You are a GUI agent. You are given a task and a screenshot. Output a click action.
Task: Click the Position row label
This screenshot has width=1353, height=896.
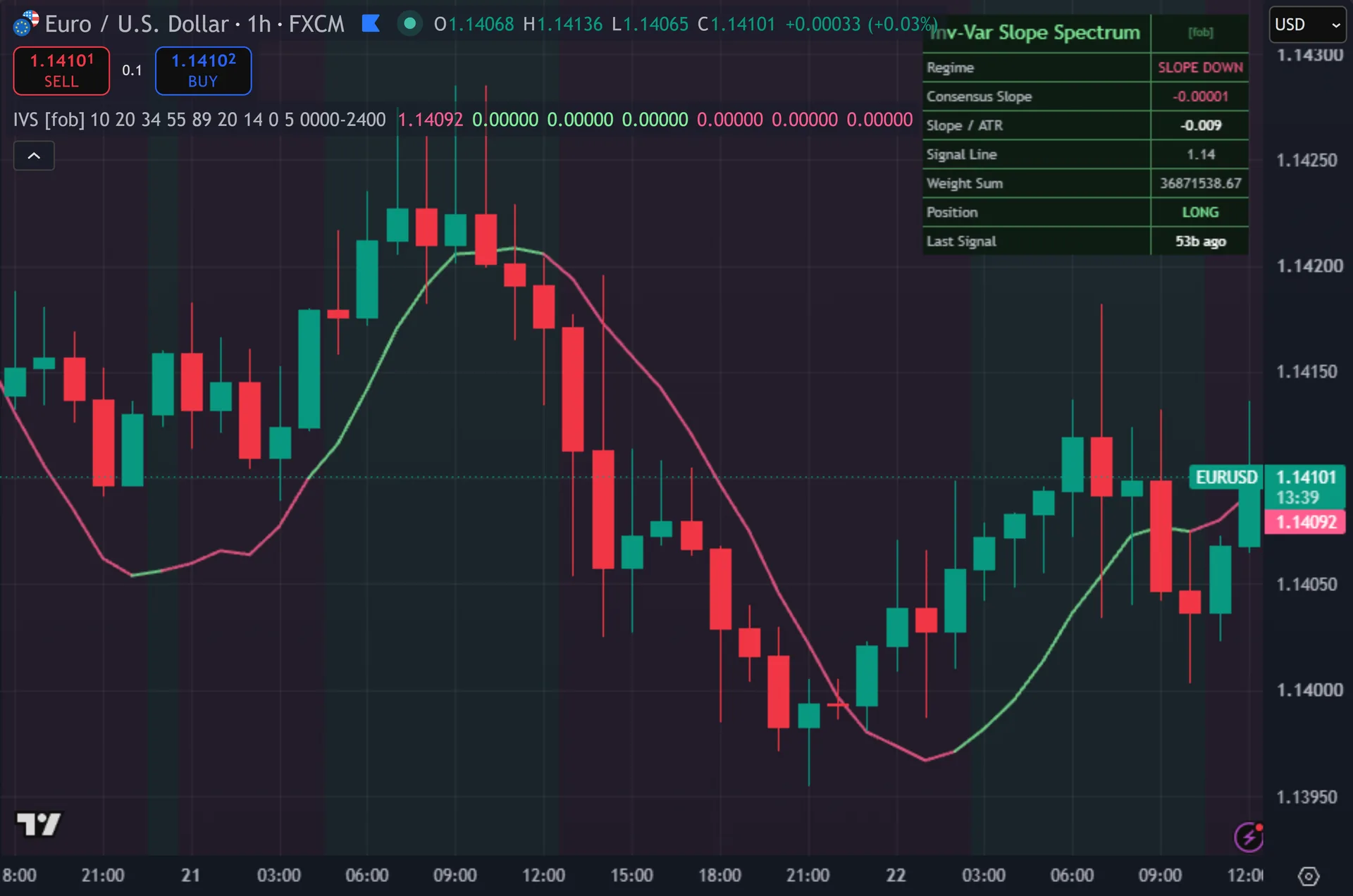point(952,212)
